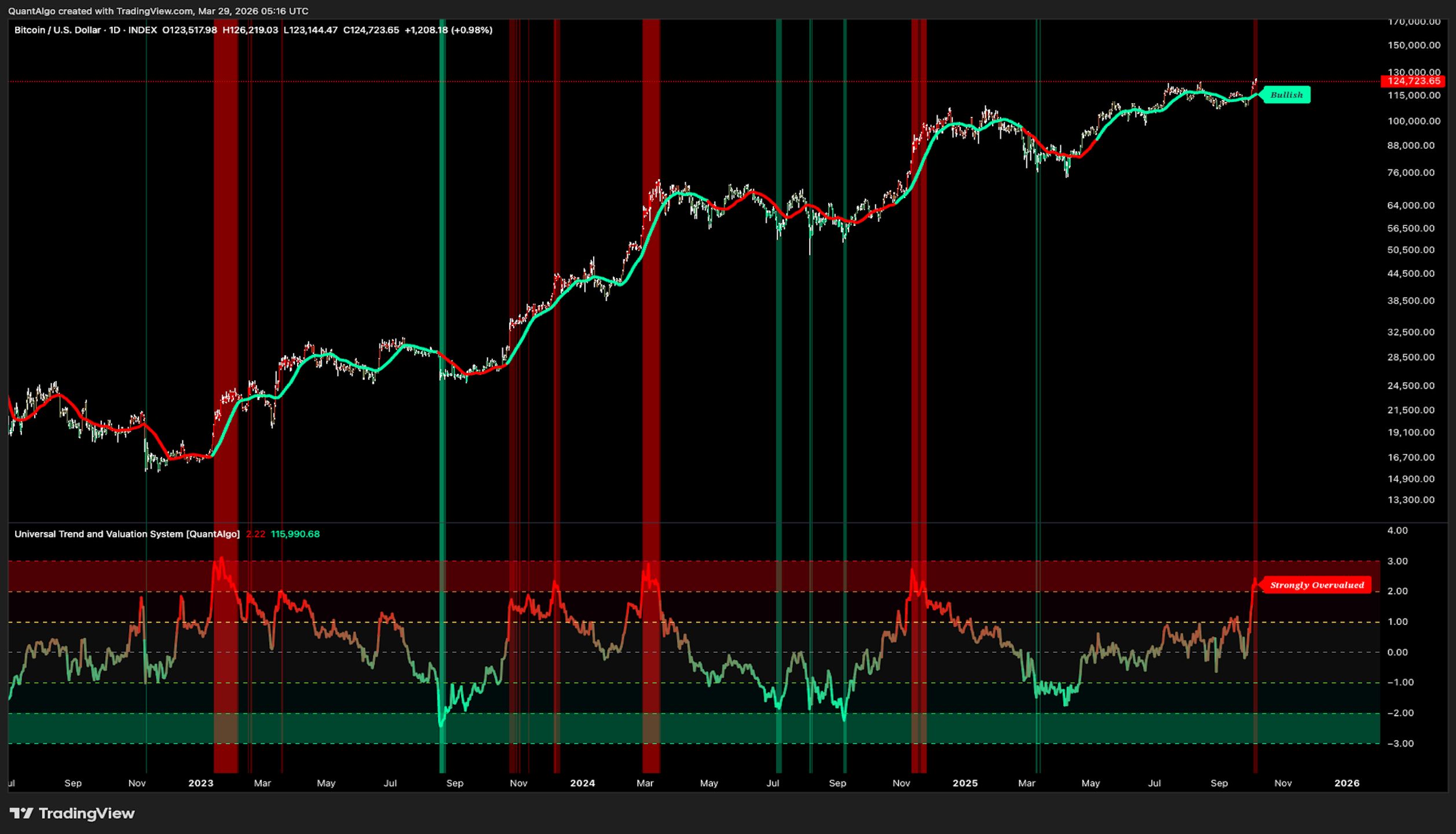Click the 13,300.00 price axis label
Image resolution: width=1456 pixels, height=834 pixels.
coord(1411,500)
